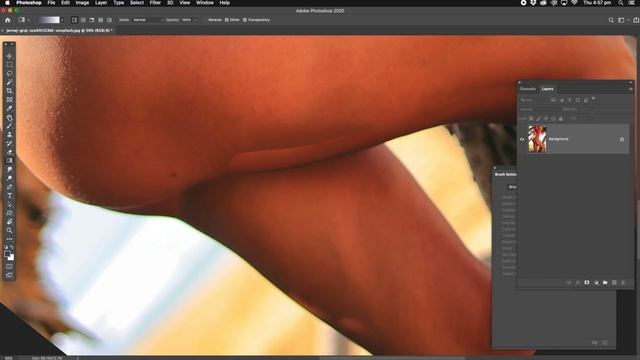Viewport: 640px width, 360px height.
Task: Create new adjustment layer icon
Action: tap(596, 282)
